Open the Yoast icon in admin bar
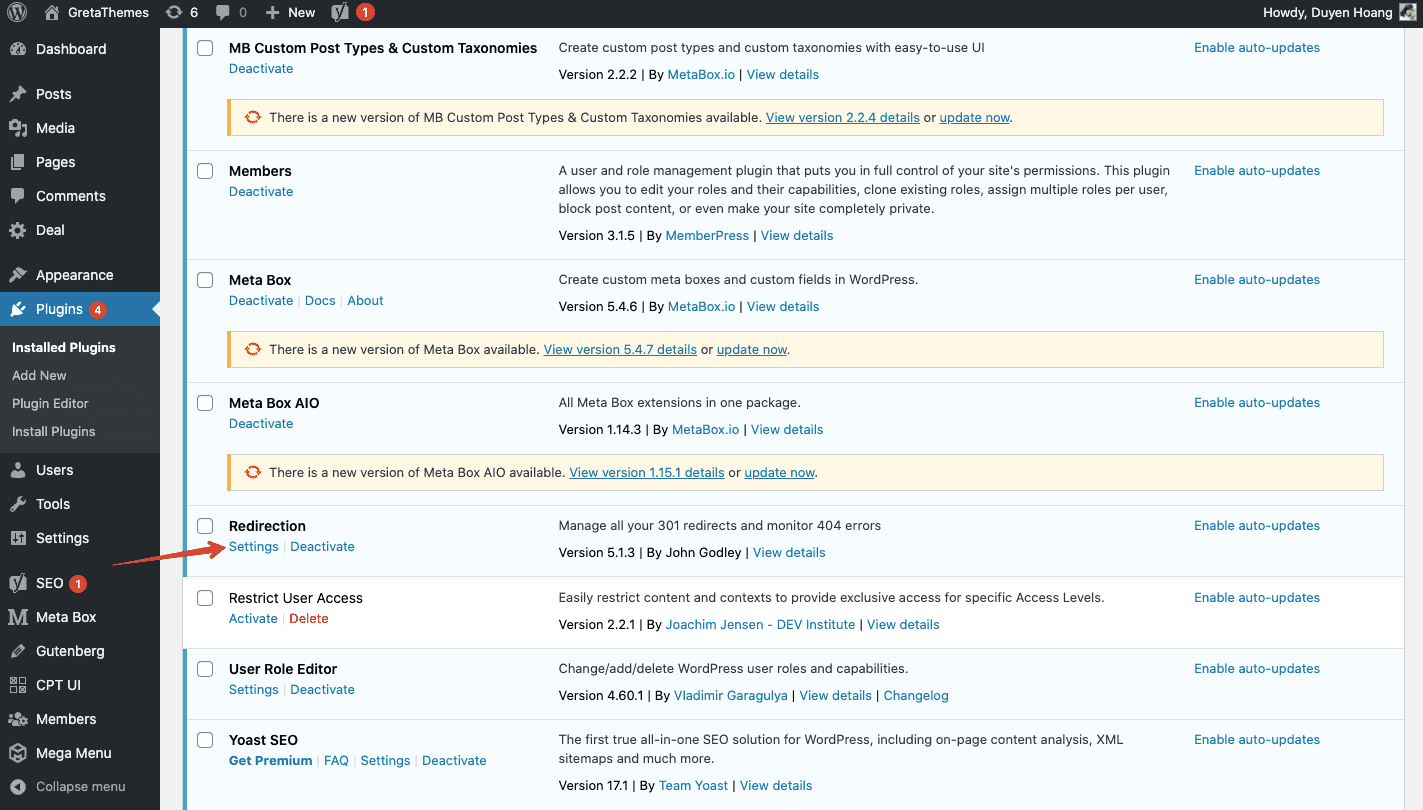The image size is (1423, 810). point(341,13)
